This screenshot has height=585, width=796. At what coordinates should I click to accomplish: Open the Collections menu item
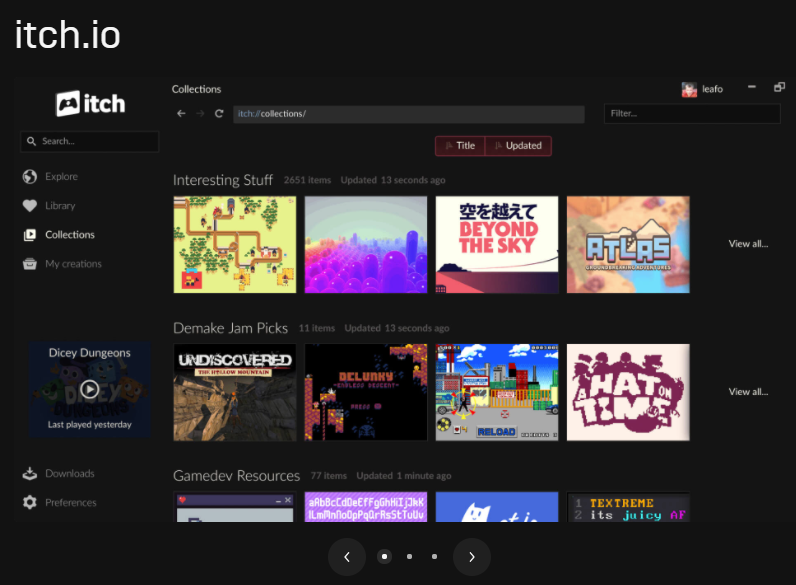coord(70,235)
